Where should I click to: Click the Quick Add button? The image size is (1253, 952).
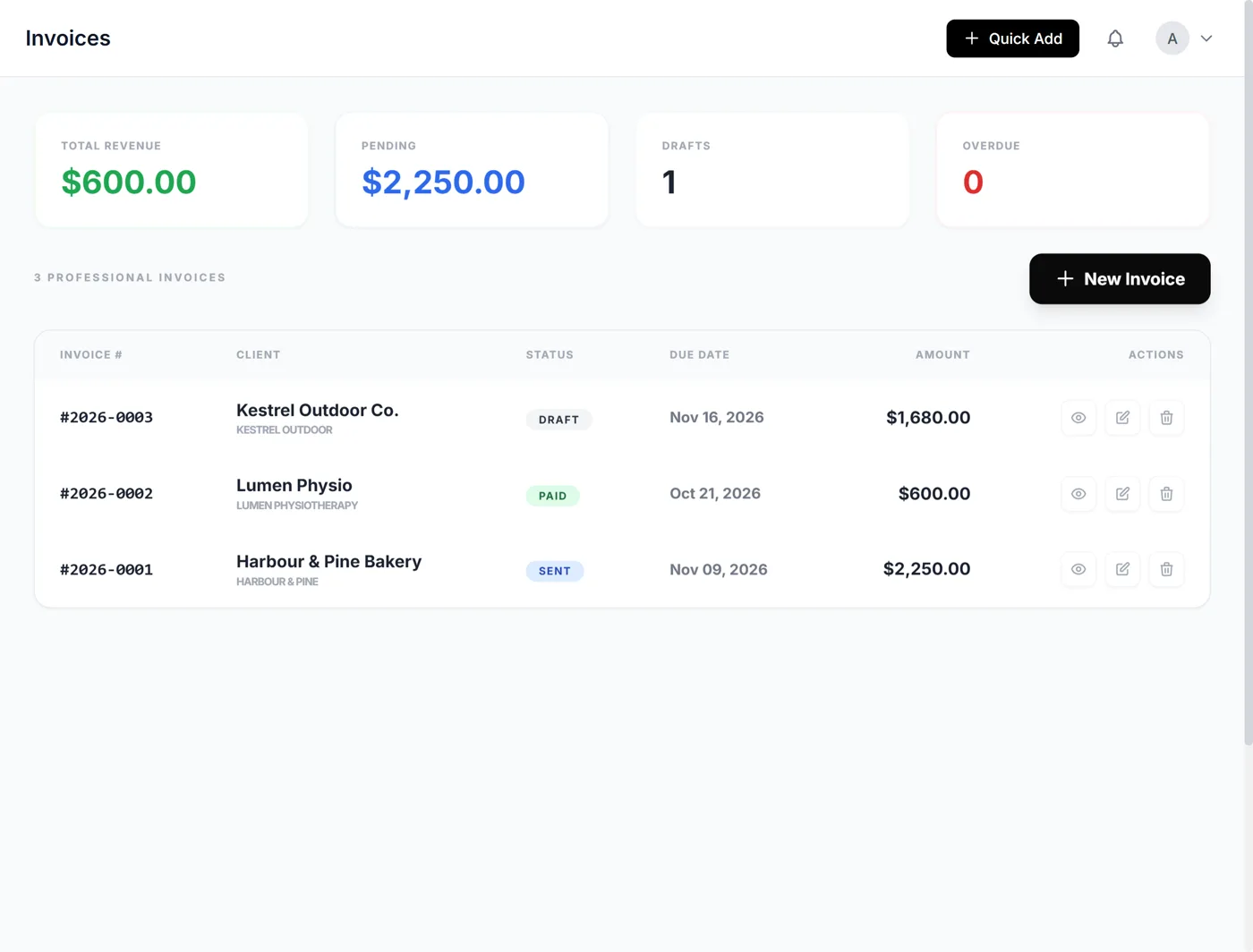pos(1012,38)
